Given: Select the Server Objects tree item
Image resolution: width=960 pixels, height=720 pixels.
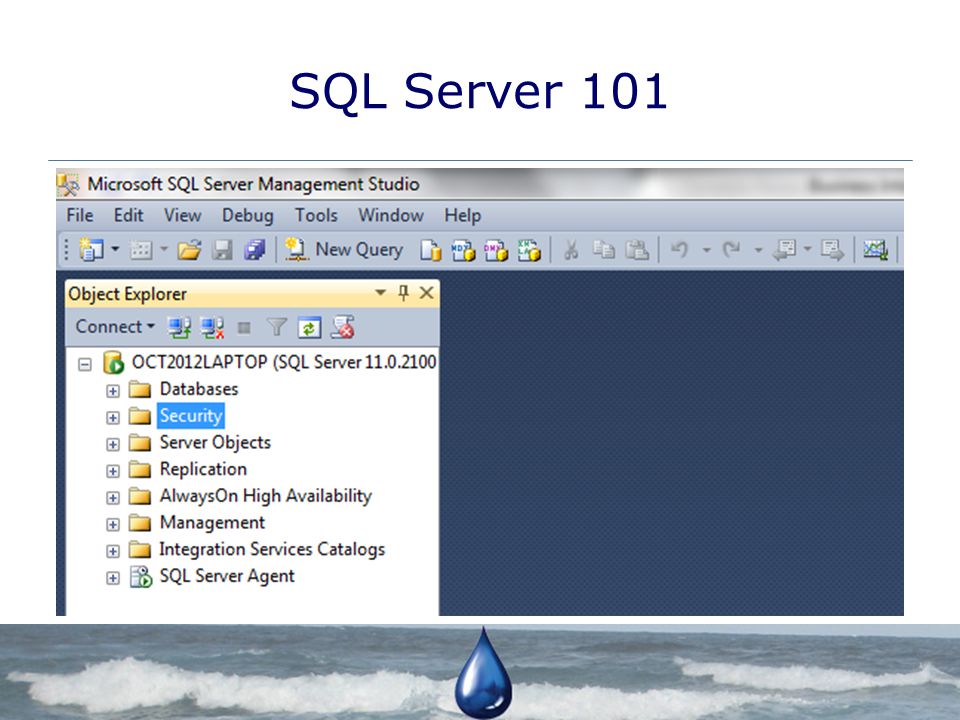Looking at the screenshot, I should 215,442.
